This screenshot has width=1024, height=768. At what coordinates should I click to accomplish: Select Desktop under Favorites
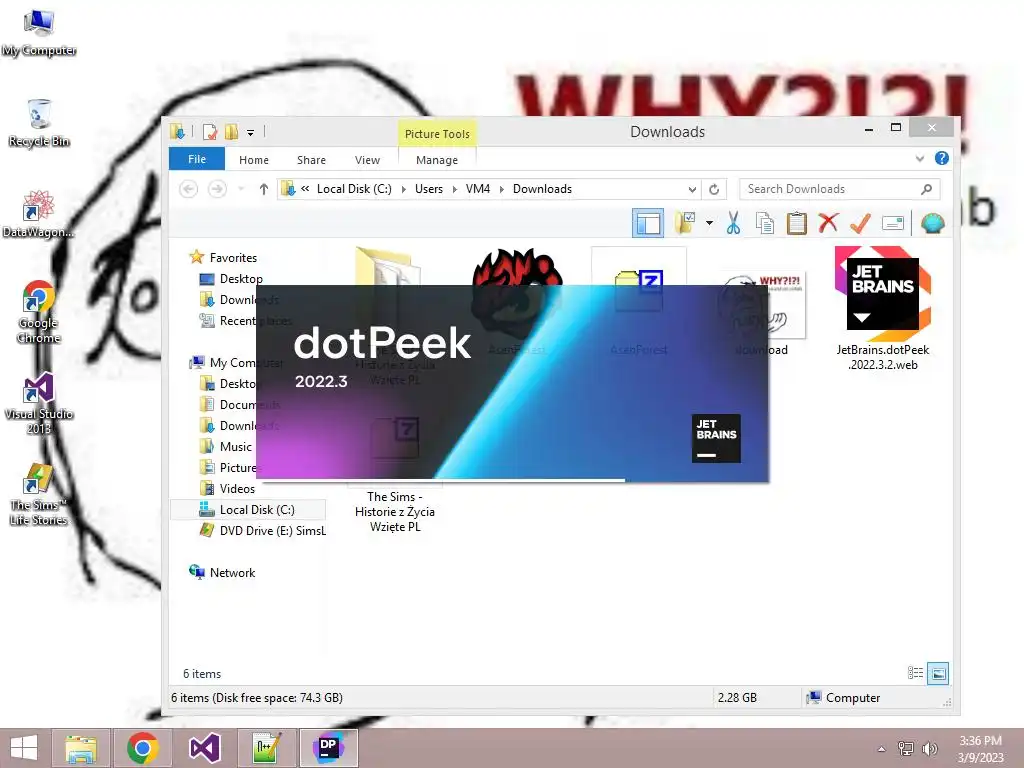point(240,278)
